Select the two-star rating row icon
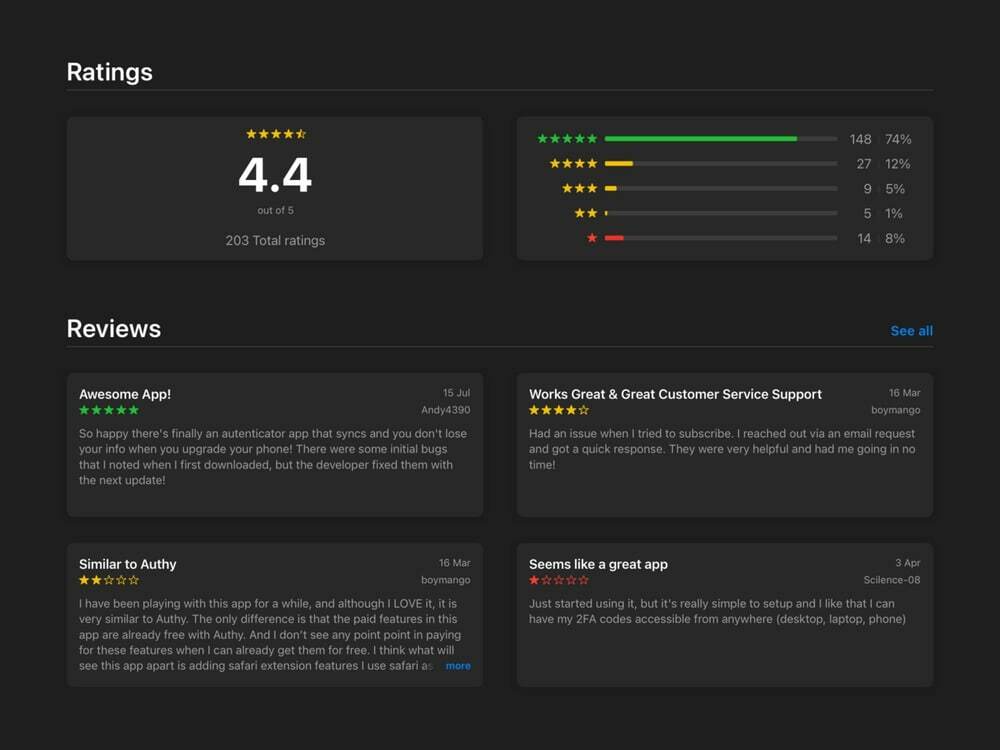 (x=585, y=213)
